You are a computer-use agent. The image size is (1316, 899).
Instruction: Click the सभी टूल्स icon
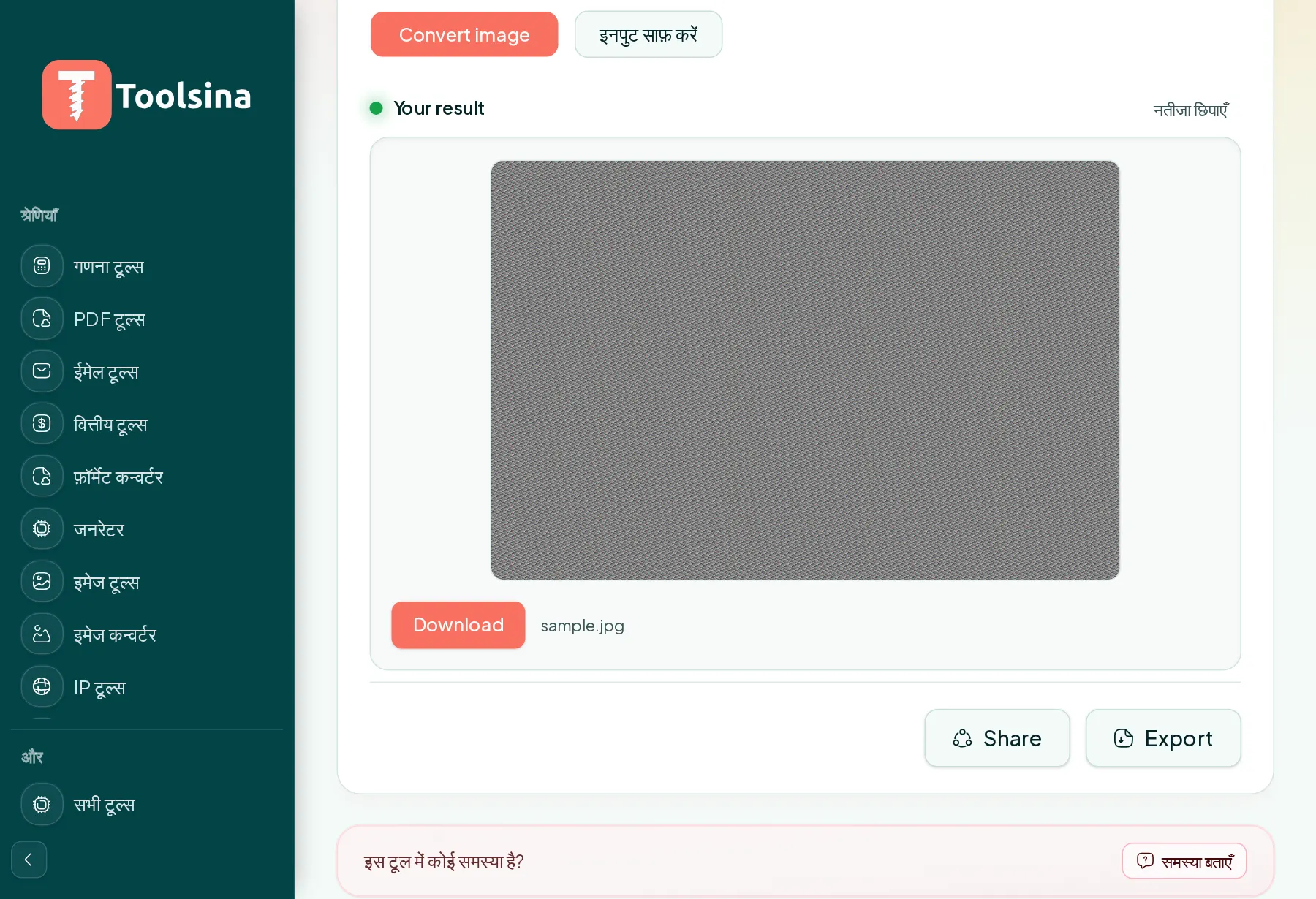[42, 805]
